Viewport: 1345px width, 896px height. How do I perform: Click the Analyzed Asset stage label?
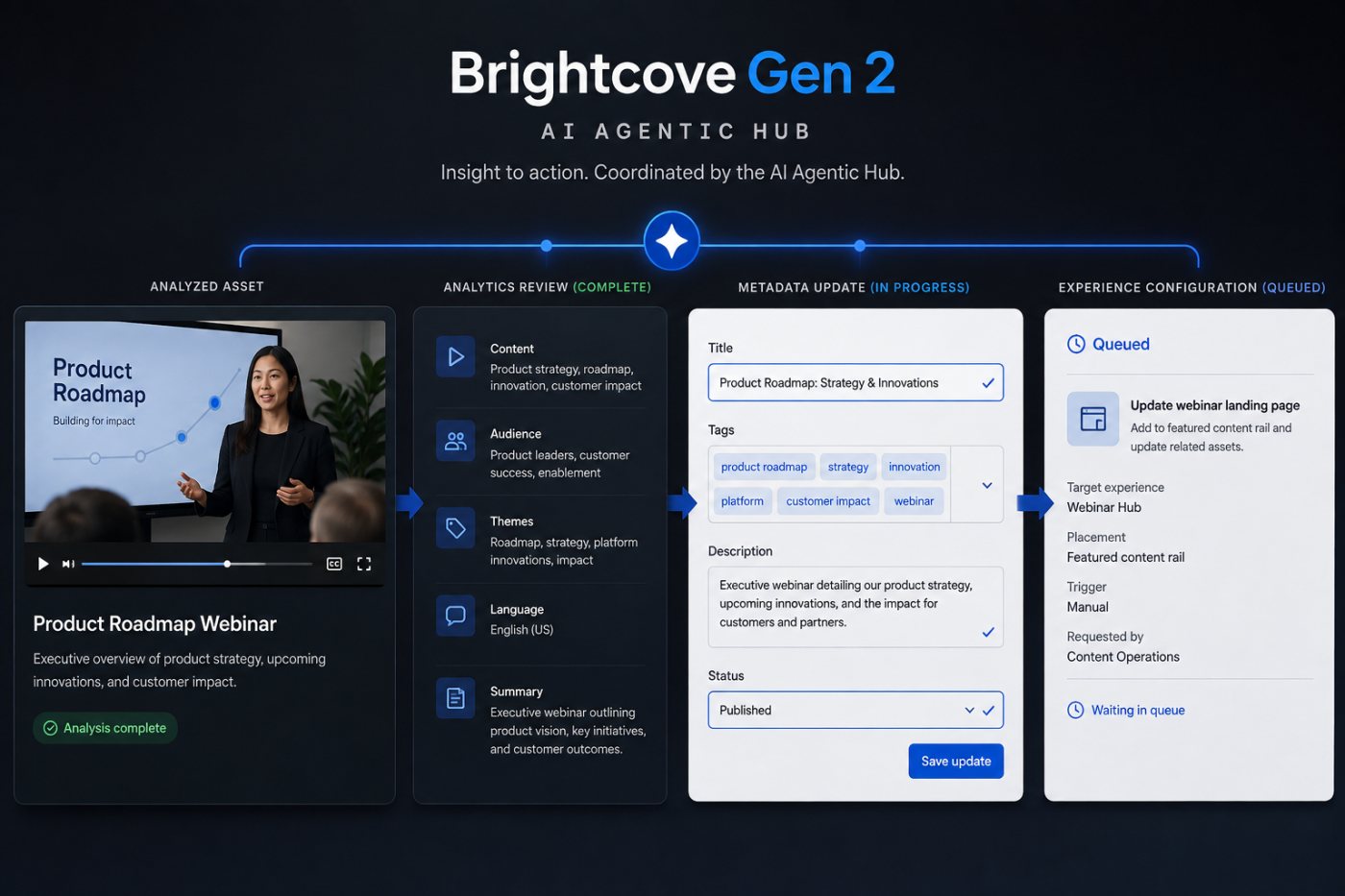point(207,286)
